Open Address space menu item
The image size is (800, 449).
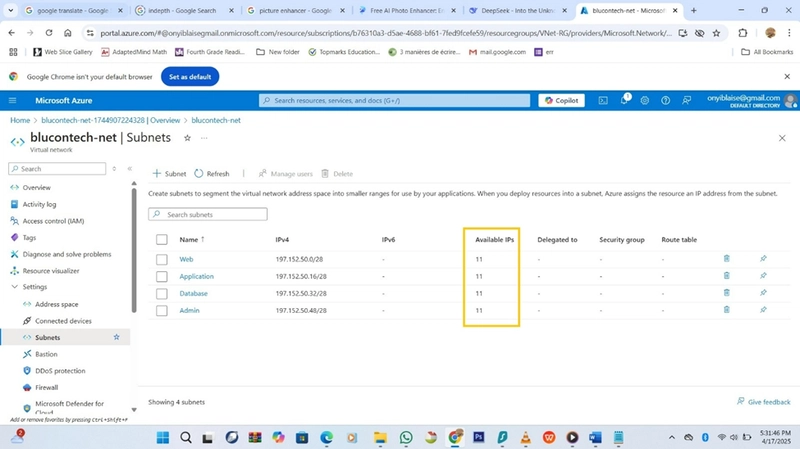click(57, 304)
